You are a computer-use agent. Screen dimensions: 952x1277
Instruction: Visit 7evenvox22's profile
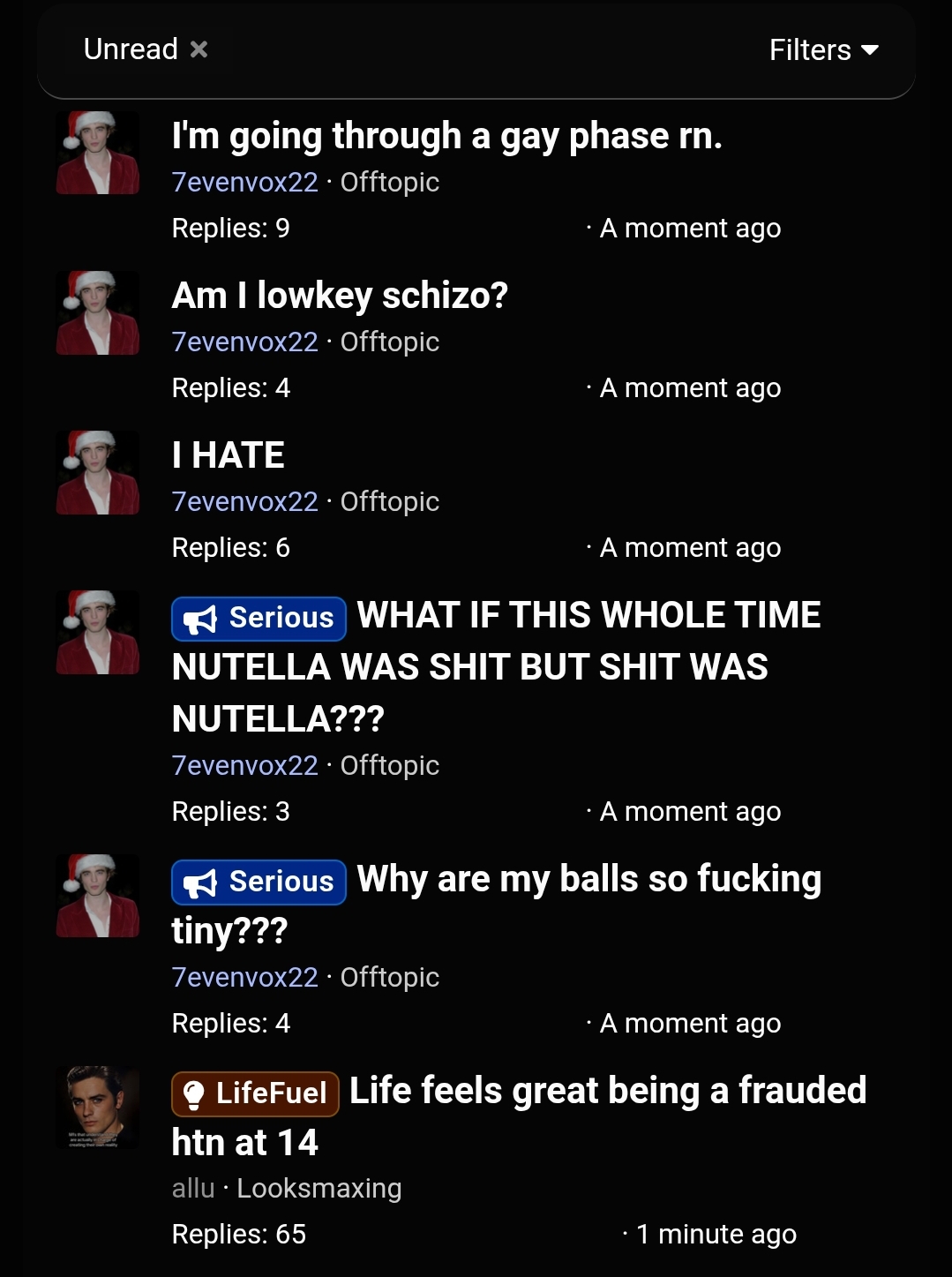244,182
